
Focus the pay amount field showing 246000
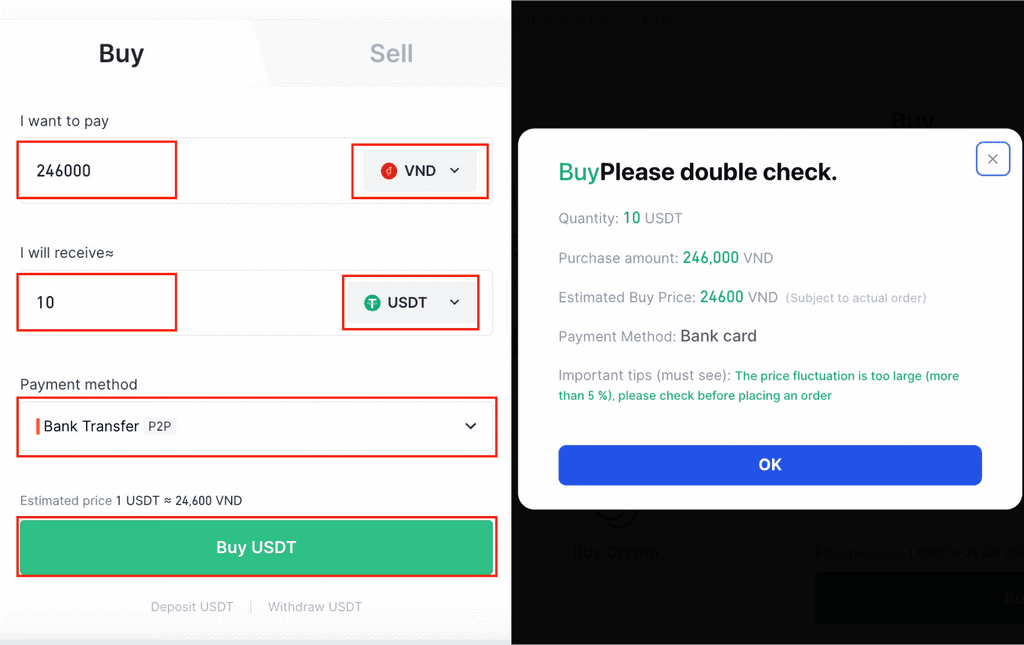click(97, 171)
